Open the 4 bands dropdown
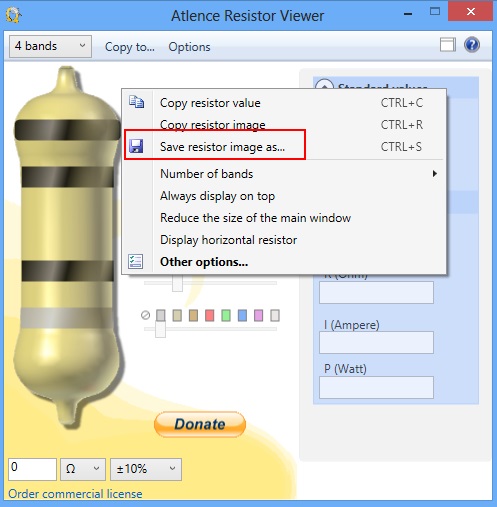 [x=50, y=46]
